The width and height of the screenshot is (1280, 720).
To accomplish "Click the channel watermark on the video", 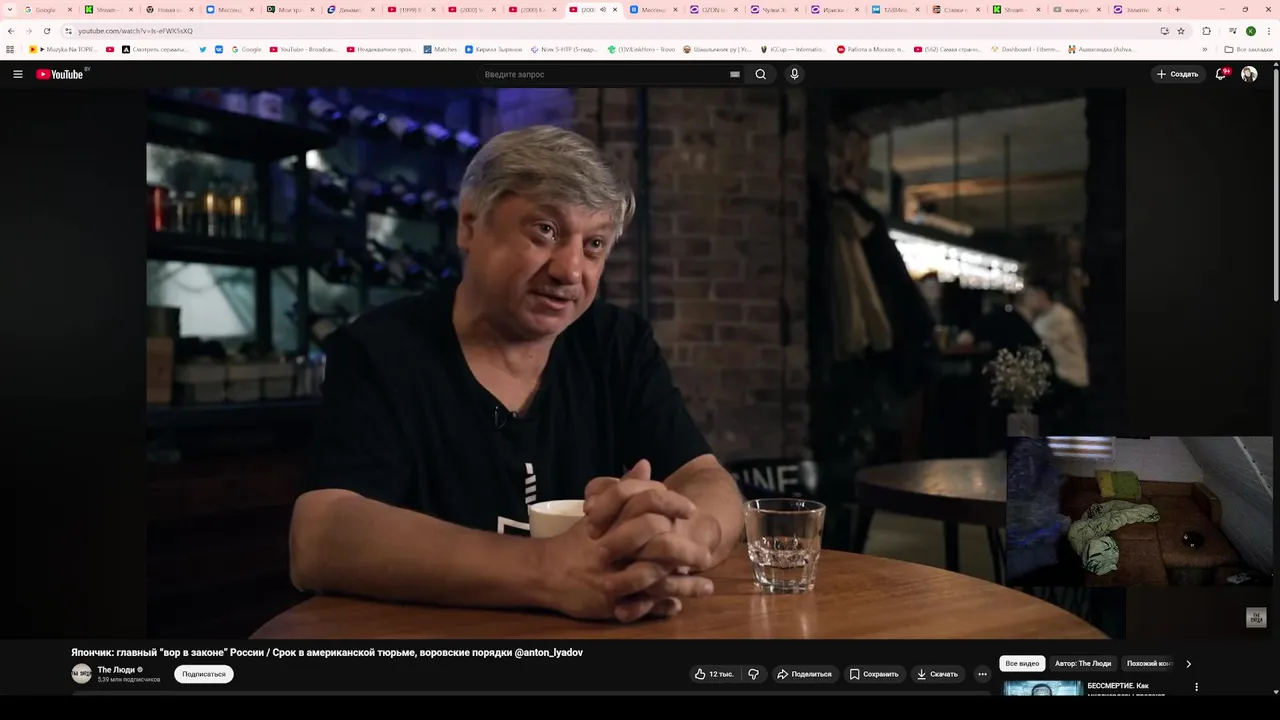I will 1256,618.
